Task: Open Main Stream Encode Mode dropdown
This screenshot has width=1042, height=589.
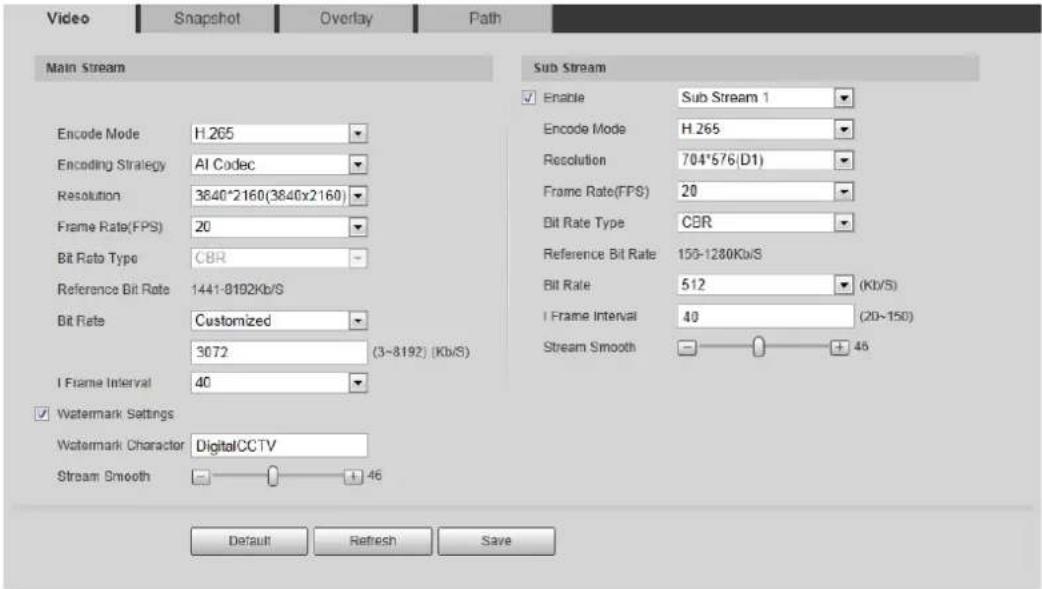Action: 279,134
